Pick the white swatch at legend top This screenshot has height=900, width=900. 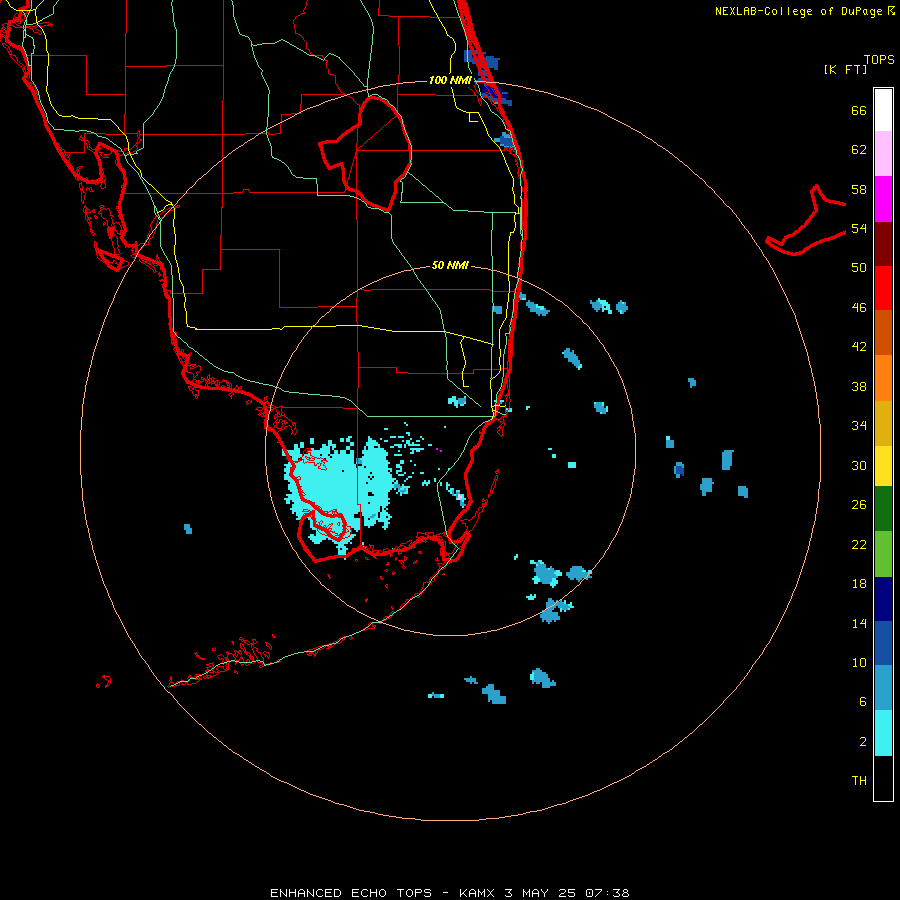tap(883, 110)
